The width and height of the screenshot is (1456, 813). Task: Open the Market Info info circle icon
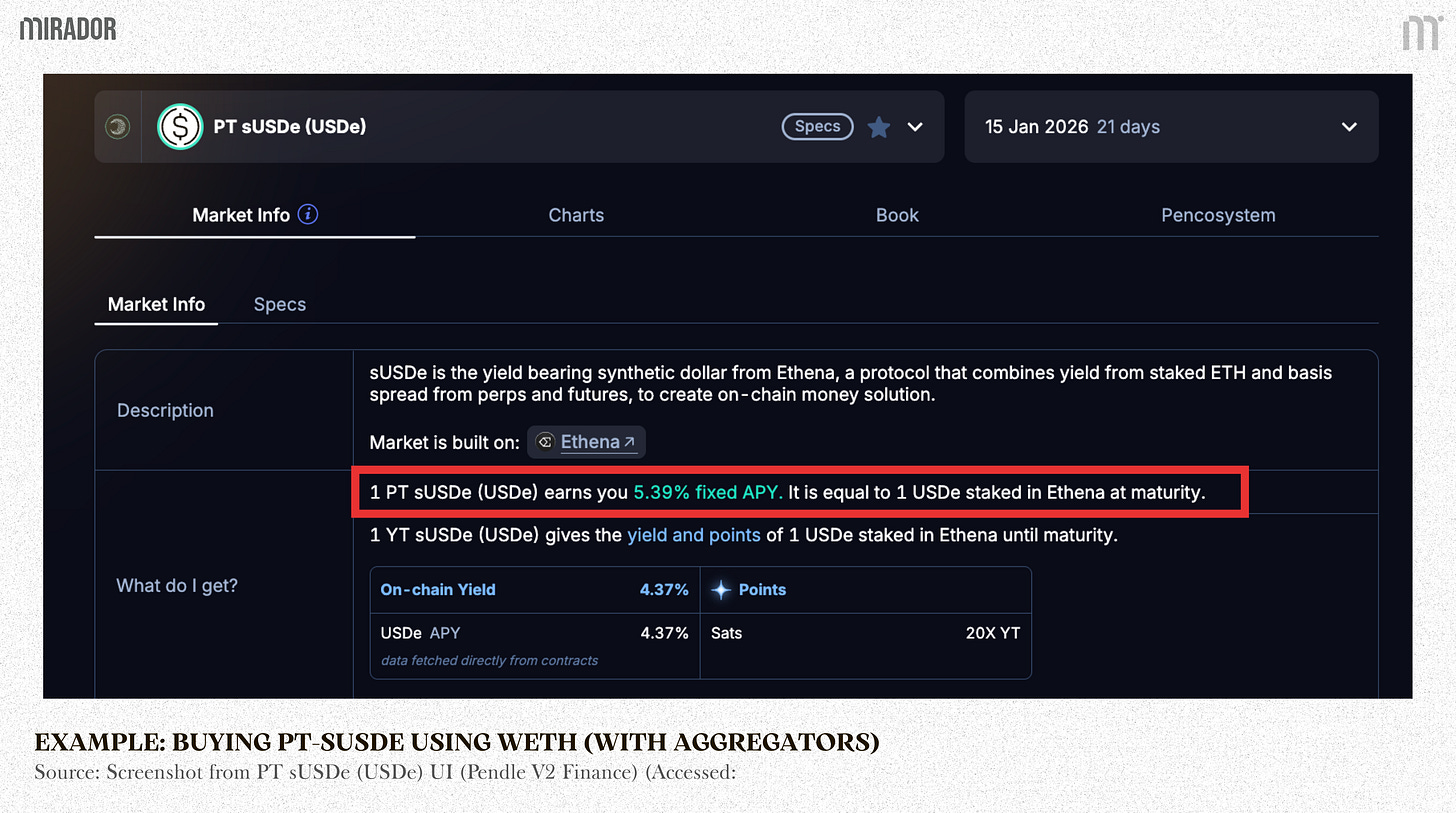click(308, 214)
